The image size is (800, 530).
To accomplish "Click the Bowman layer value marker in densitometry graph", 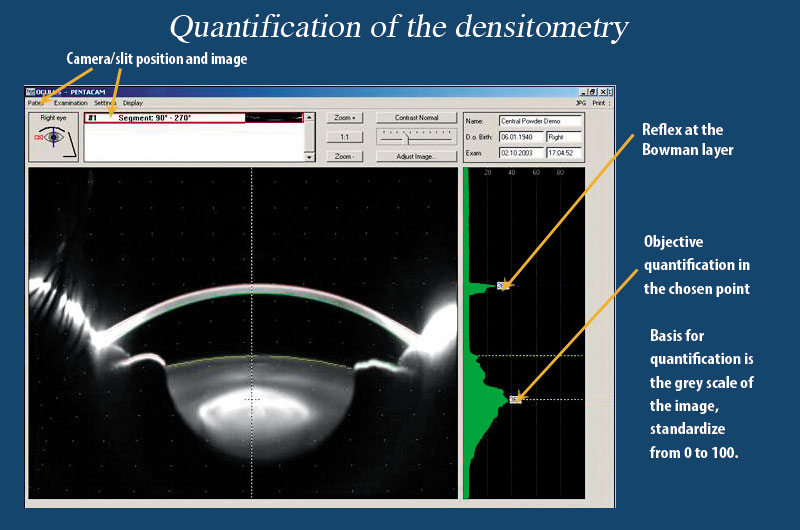I will click(503, 286).
